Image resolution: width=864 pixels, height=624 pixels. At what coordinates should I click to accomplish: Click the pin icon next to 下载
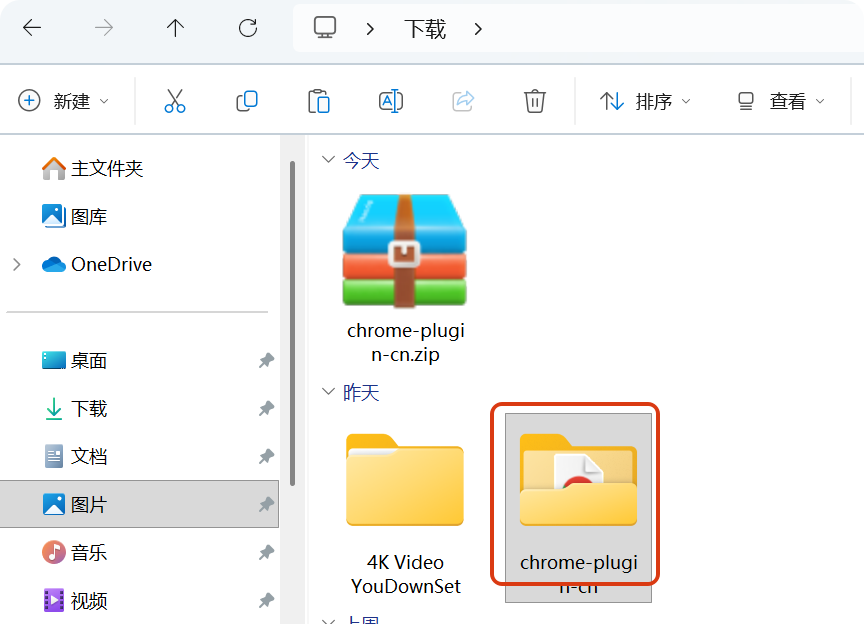coord(266,408)
